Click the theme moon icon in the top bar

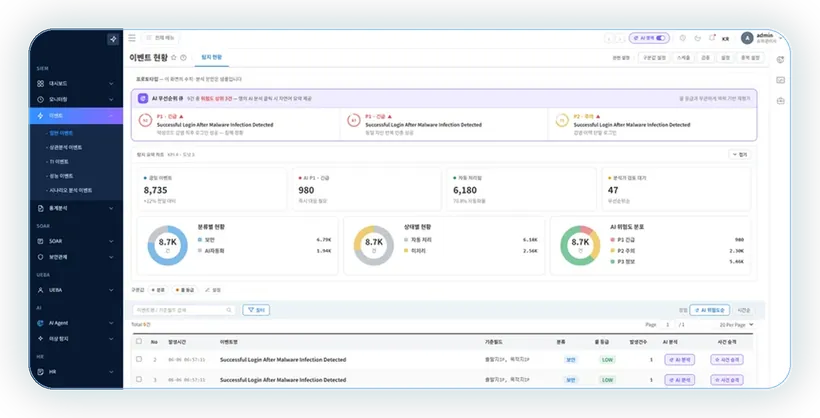click(697, 38)
